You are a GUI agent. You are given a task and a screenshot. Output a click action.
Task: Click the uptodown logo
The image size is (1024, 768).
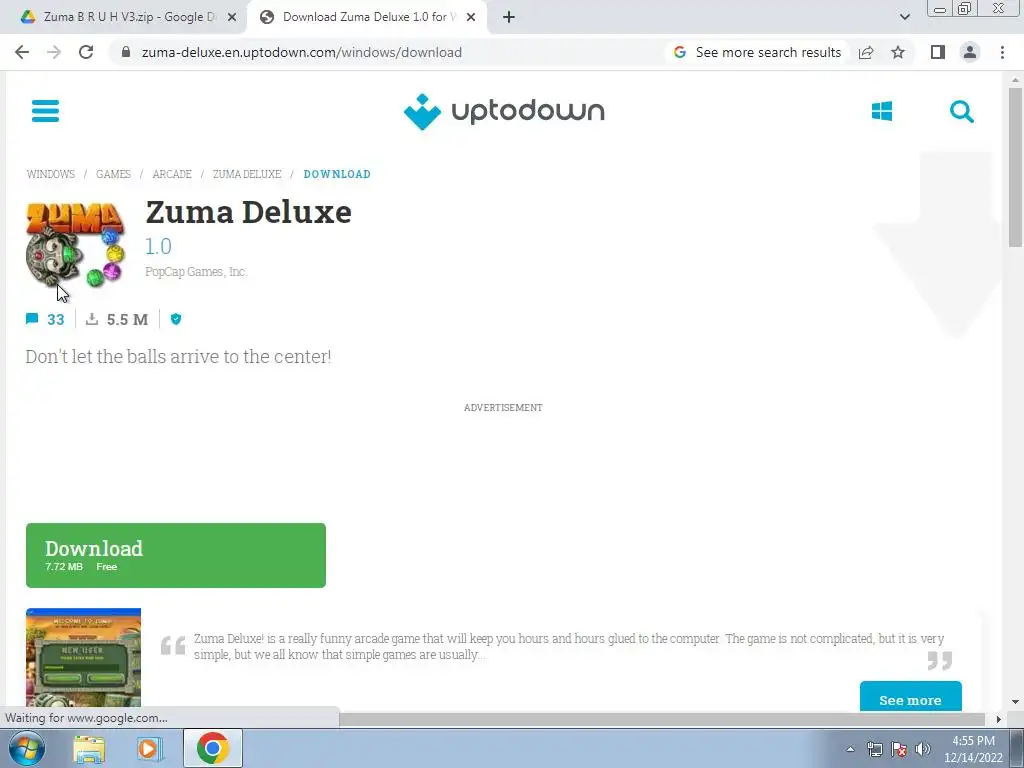click(504, 111)
